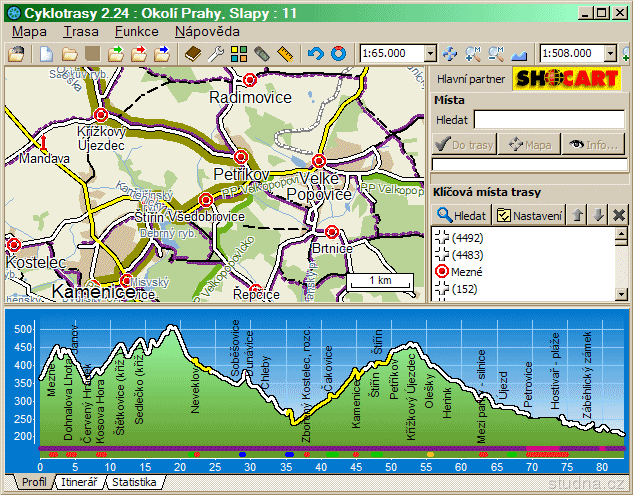Open the wrench settings tool

(216, 53)
